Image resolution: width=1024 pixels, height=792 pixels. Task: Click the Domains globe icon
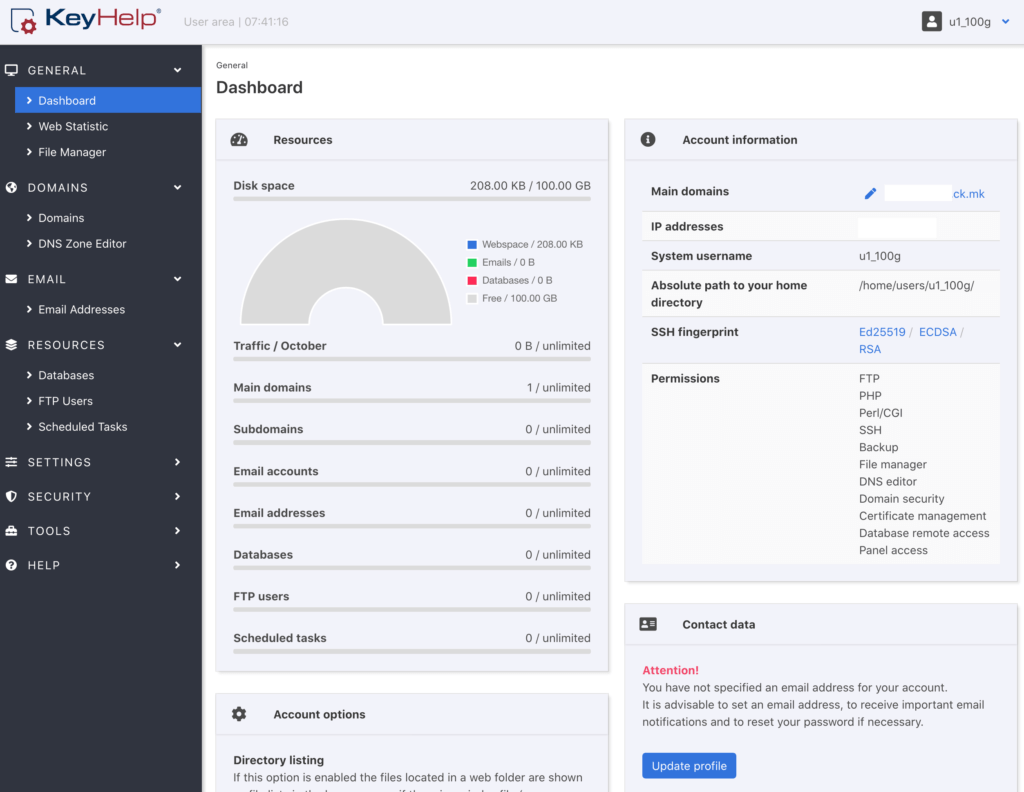tap(11, 187)
